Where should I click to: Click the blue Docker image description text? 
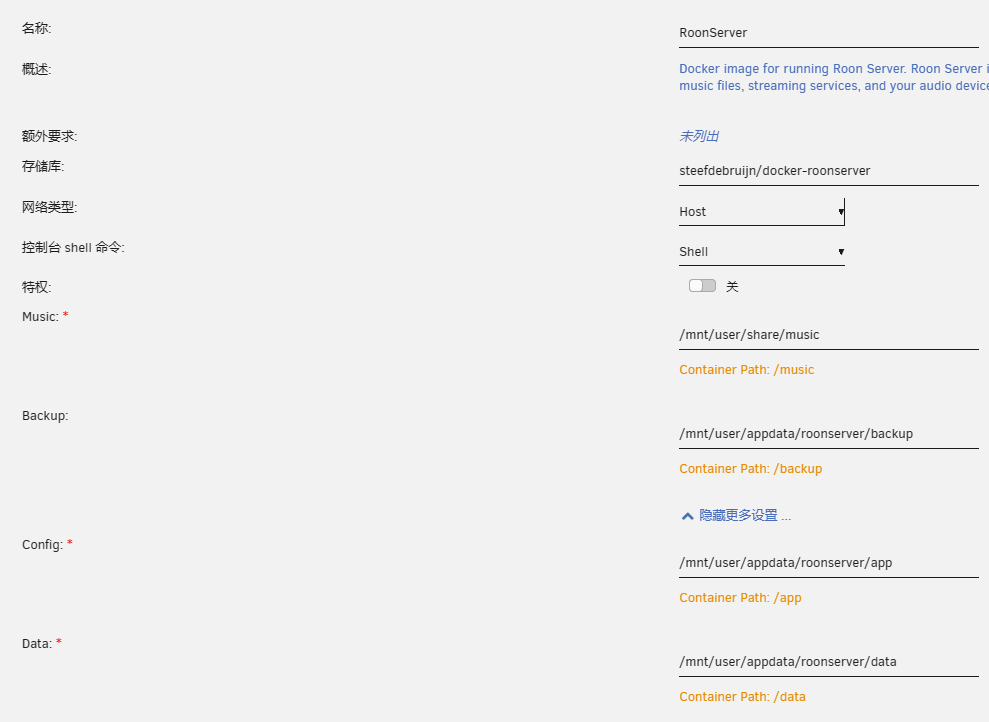tap(834, 78)
